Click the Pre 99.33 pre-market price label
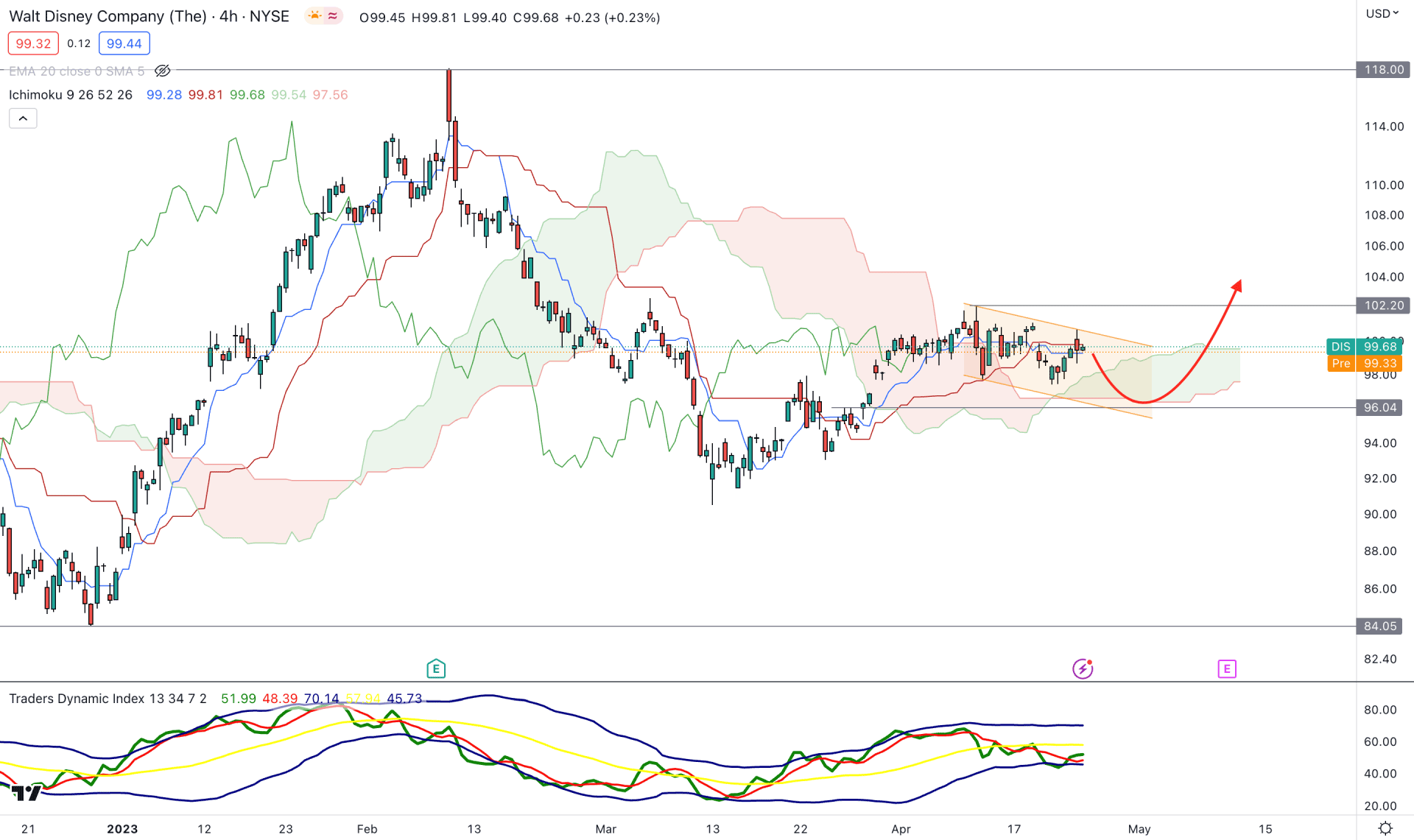The height and width of the screenshot is (840, 1414). (1364, 364)
